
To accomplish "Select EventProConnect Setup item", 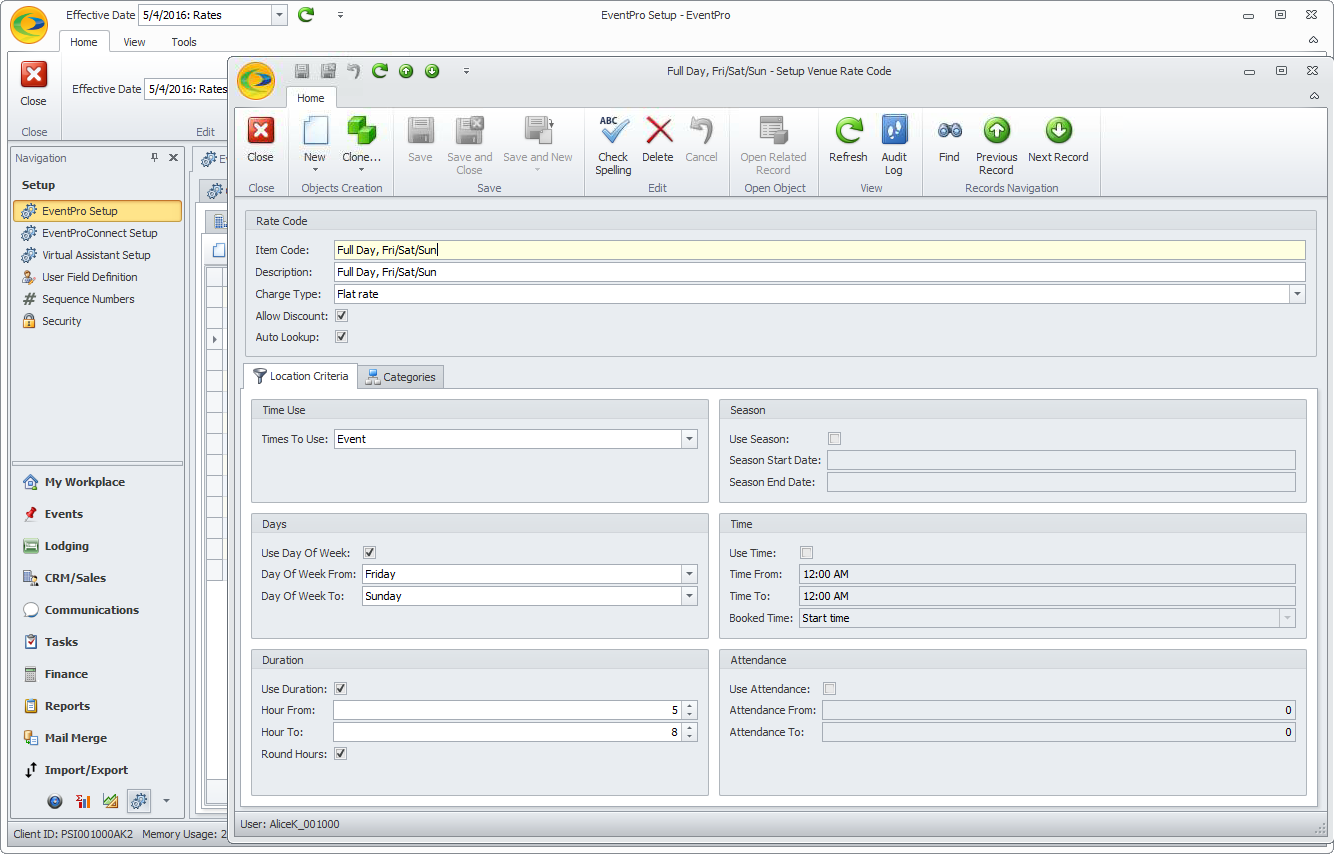I will (x=97, y=233).
